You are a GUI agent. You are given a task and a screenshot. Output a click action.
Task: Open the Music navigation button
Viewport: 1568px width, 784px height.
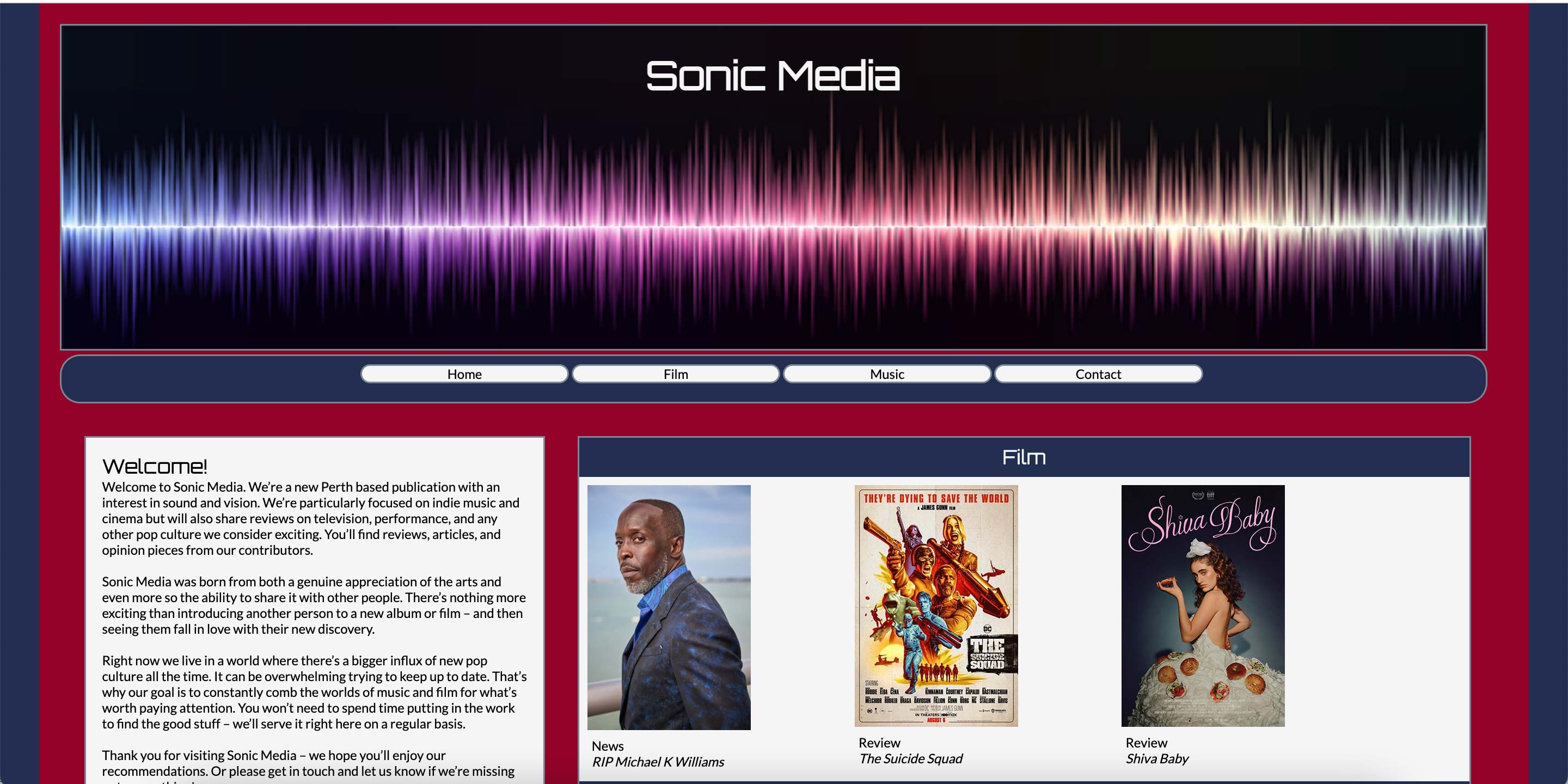(x=887, y=373)
